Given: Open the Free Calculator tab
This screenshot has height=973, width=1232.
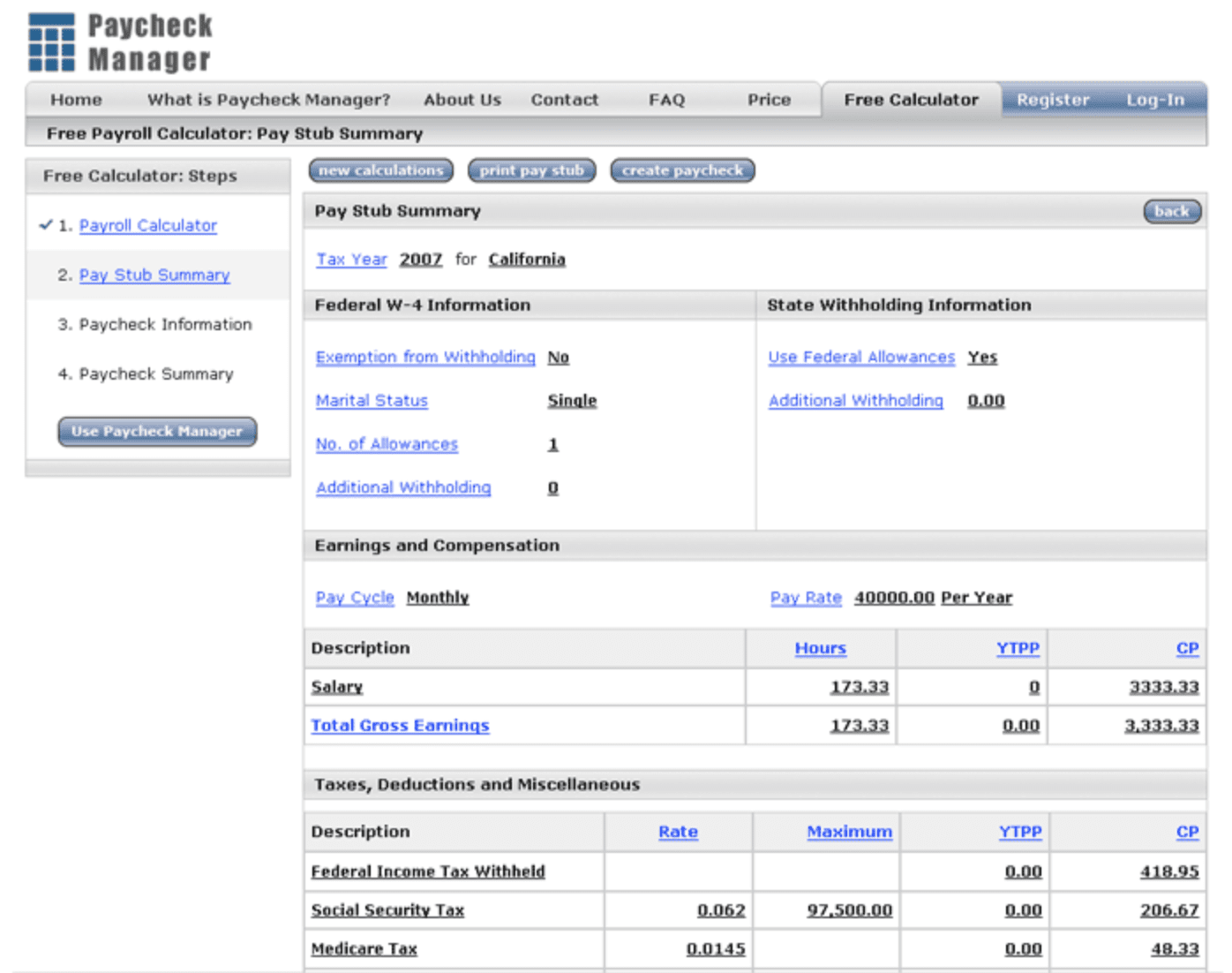Looking at the screenshot, I should click(912, 99).
